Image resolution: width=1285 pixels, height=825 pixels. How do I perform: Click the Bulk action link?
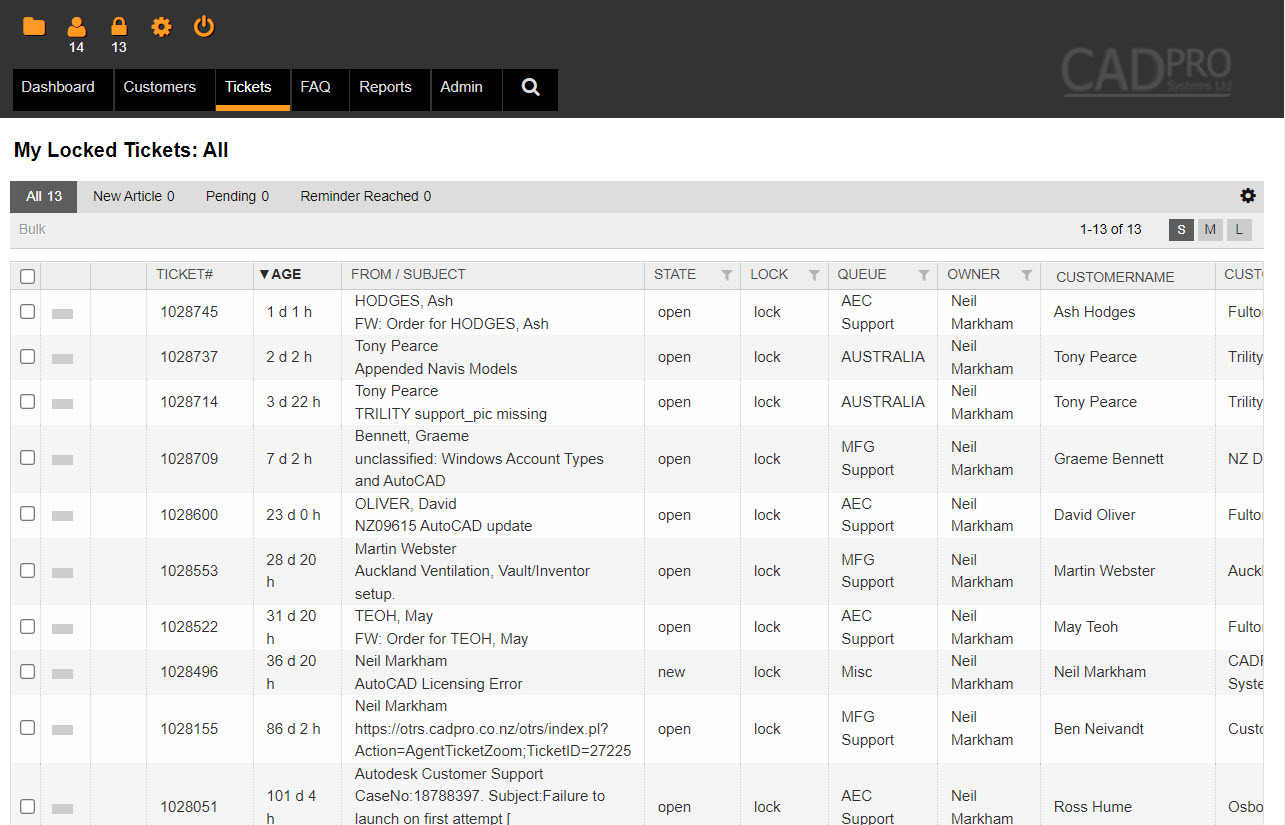pos(32,229)
